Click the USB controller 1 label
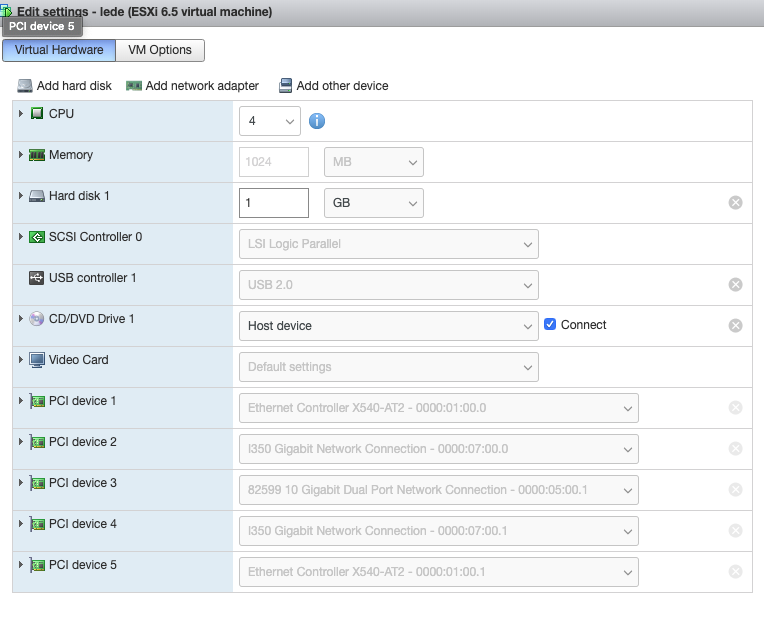Screen dimensions: 764x631 pos(93,278)
